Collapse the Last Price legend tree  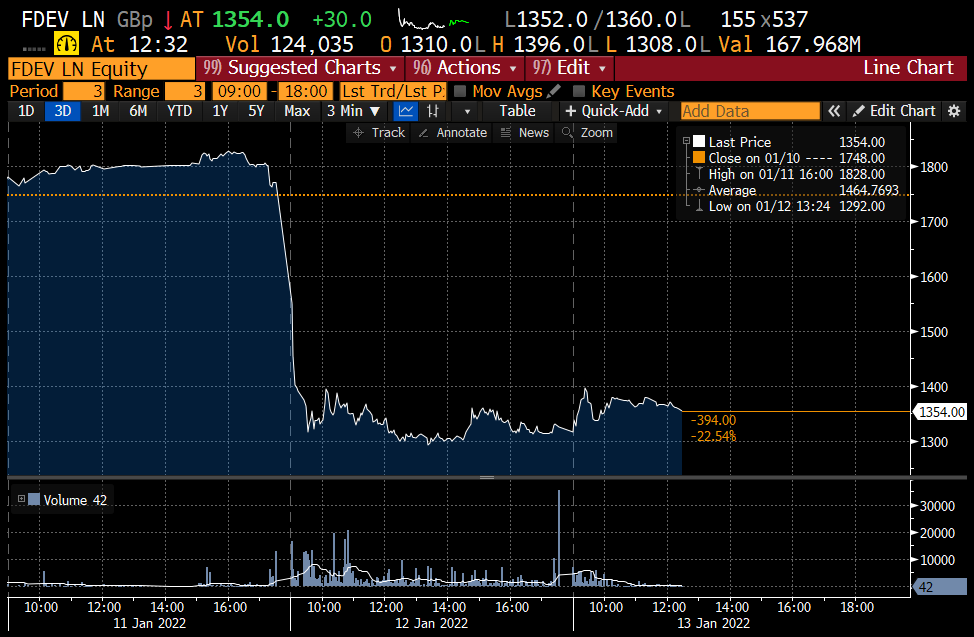686,141
